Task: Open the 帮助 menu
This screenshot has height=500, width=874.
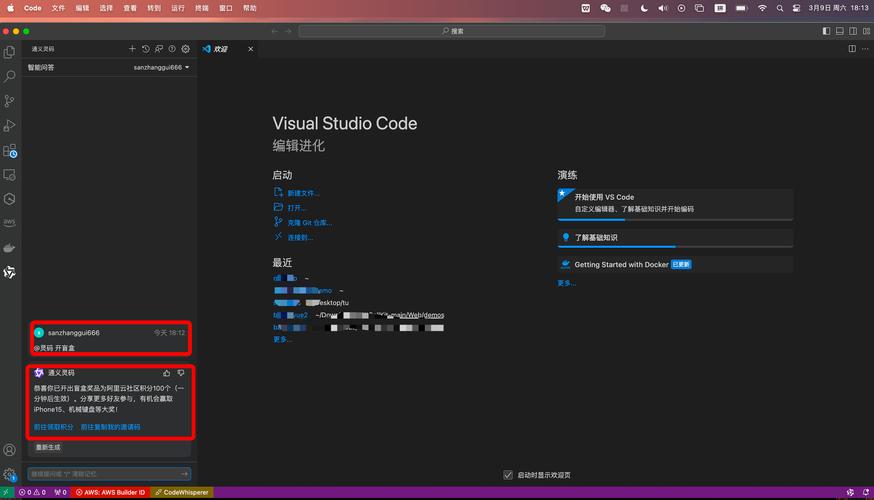Action: 250,8
